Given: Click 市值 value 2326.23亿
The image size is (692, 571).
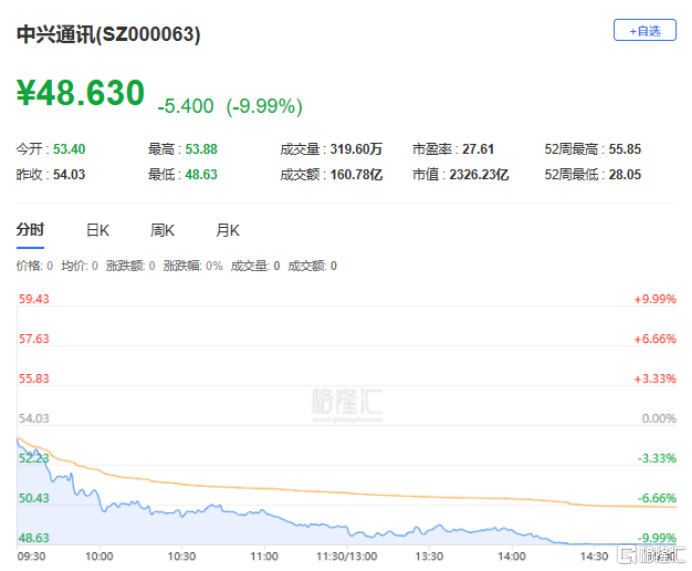Looking at the screenshot, I should pyautogui.click(x=479, y=175).
